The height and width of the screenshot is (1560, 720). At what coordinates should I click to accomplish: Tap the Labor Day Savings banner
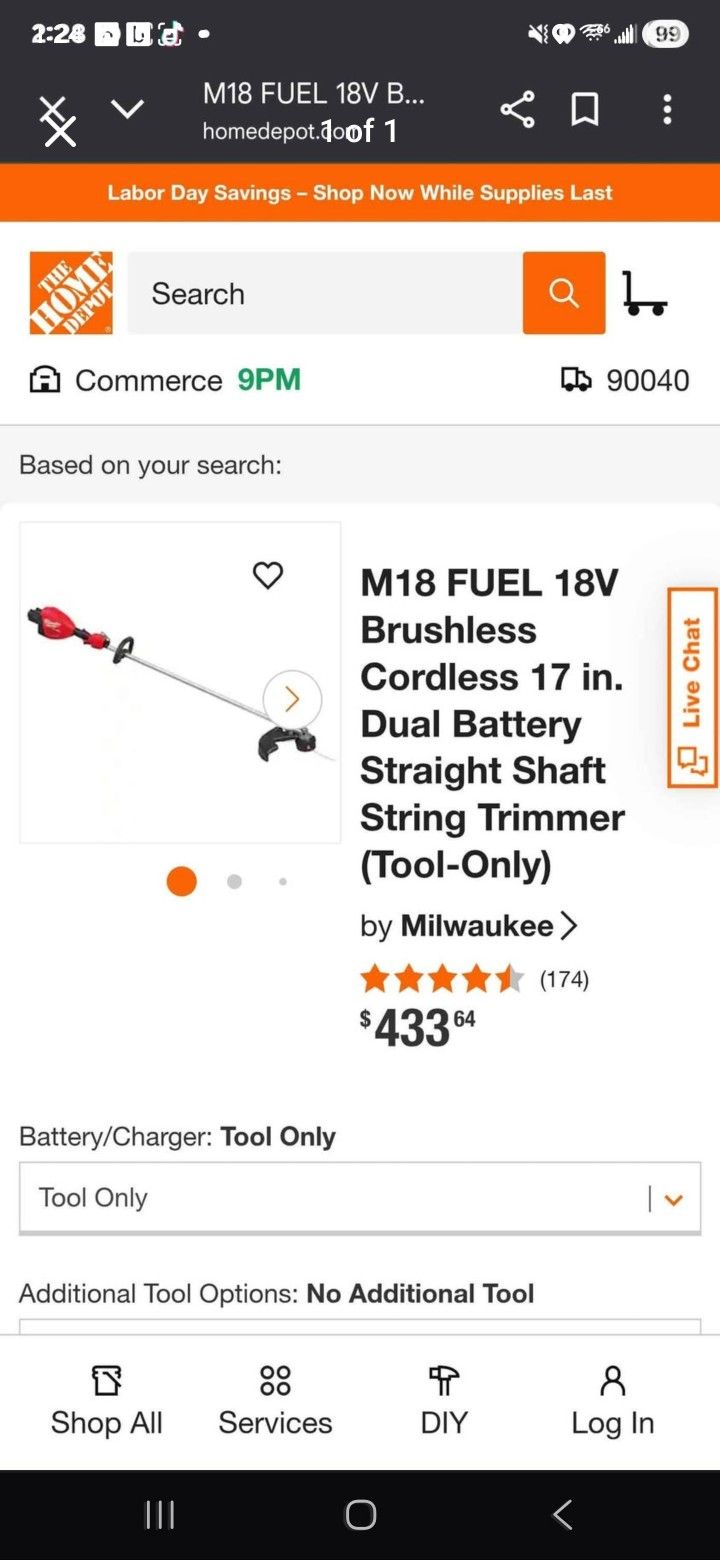click(x=360, y=192)
